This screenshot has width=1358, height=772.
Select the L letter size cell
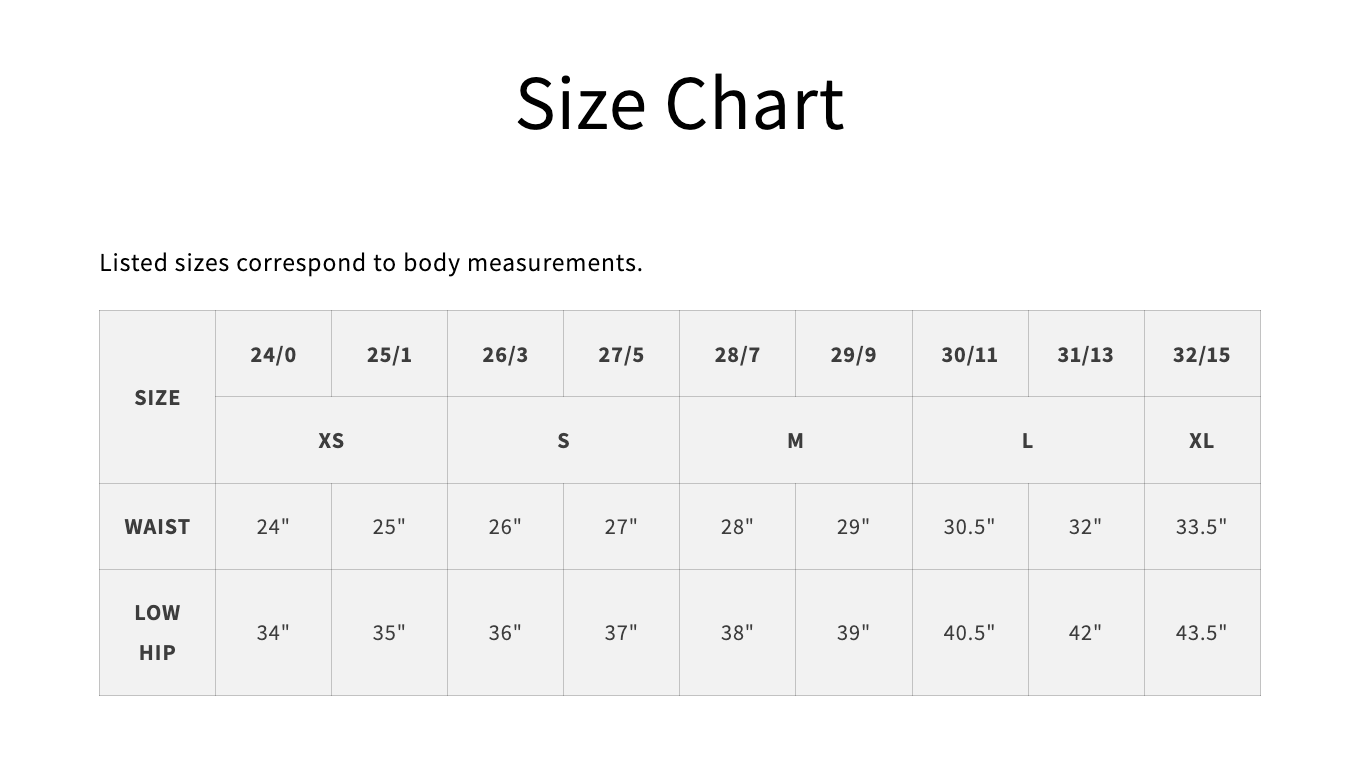[x=1027, y=441]
